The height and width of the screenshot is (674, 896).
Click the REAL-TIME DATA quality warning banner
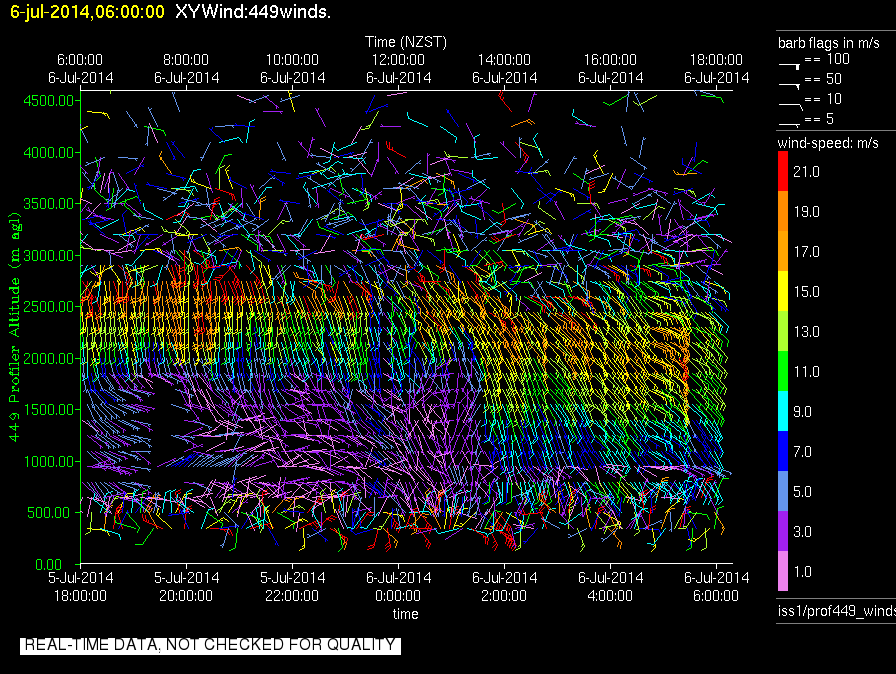click(210, 645)
